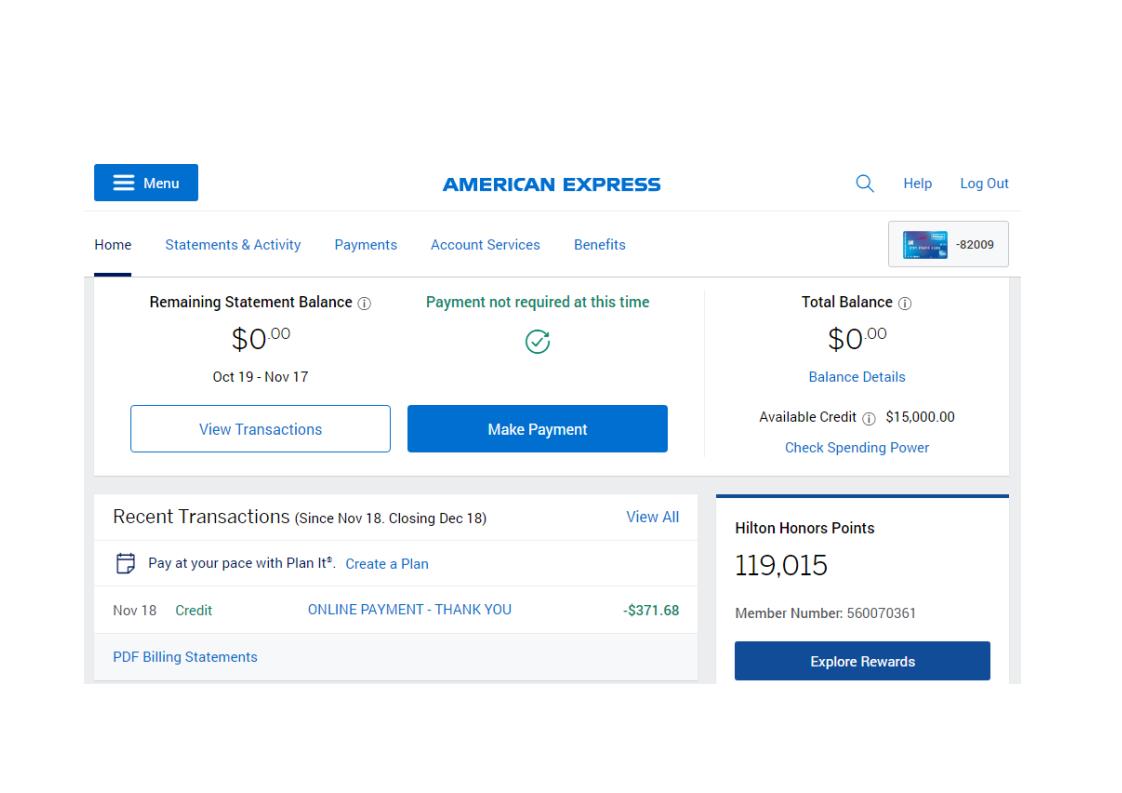1122x793 pixels.
Task: Go to Account Services tab
Action: pos(485,245)
